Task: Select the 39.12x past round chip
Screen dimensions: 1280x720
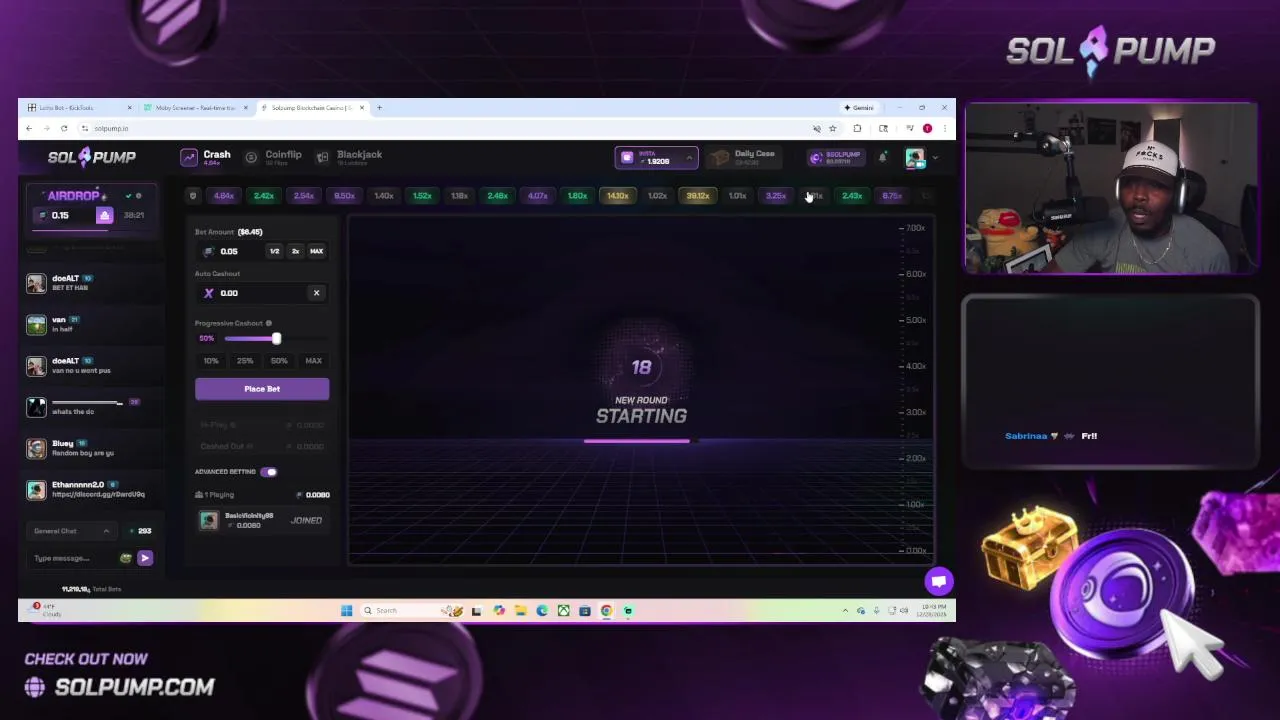Action: click(697, 196)
